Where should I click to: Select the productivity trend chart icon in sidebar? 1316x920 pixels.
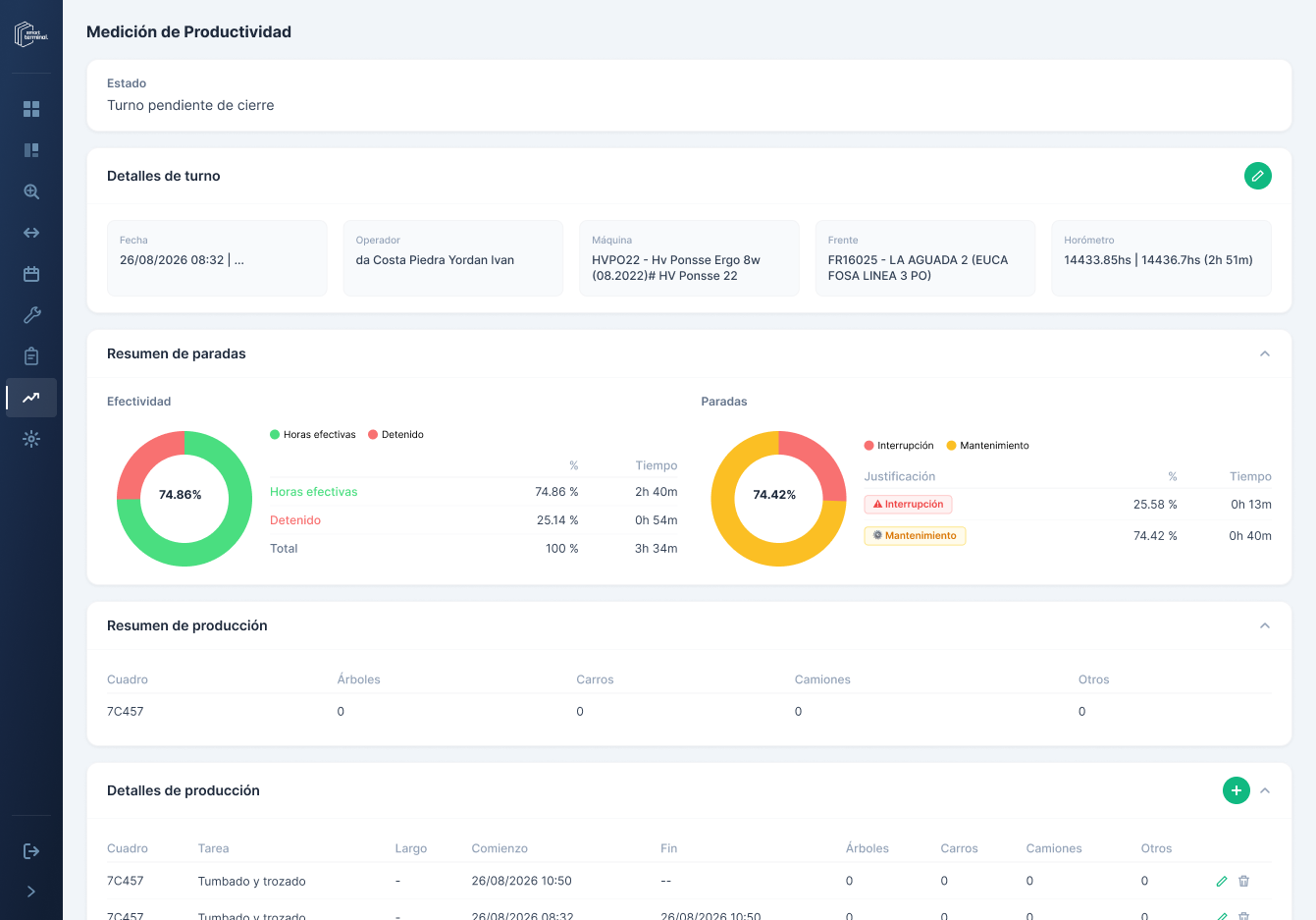[31, 398]
